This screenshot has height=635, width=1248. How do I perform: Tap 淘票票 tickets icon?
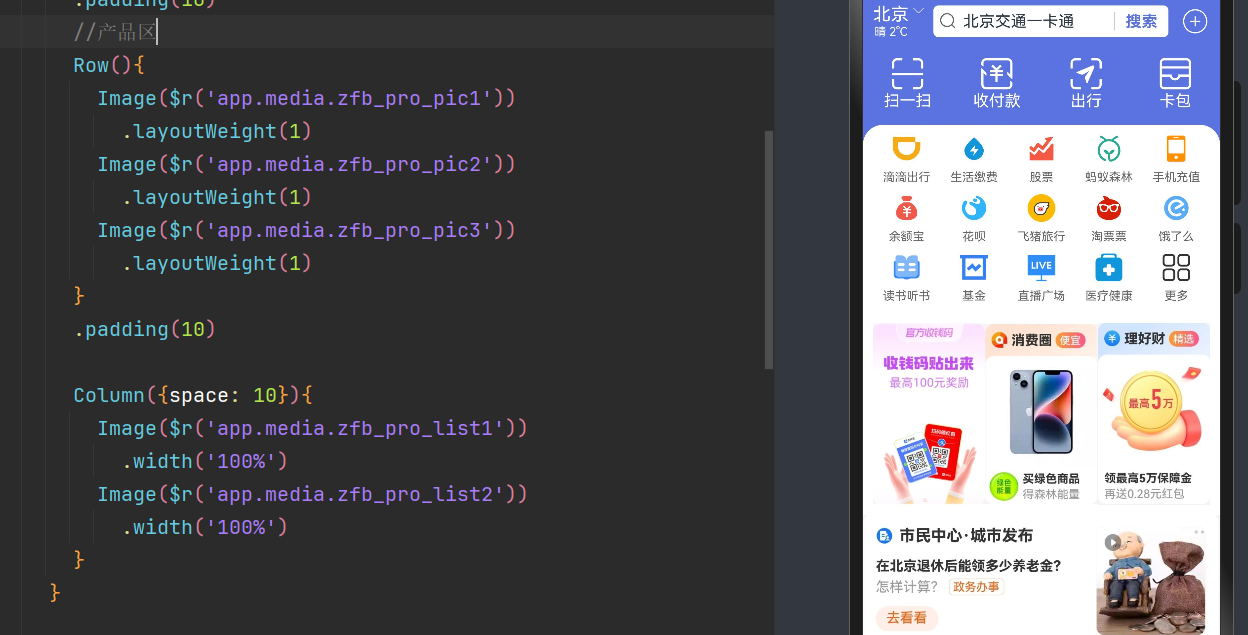coord(1109,208)
